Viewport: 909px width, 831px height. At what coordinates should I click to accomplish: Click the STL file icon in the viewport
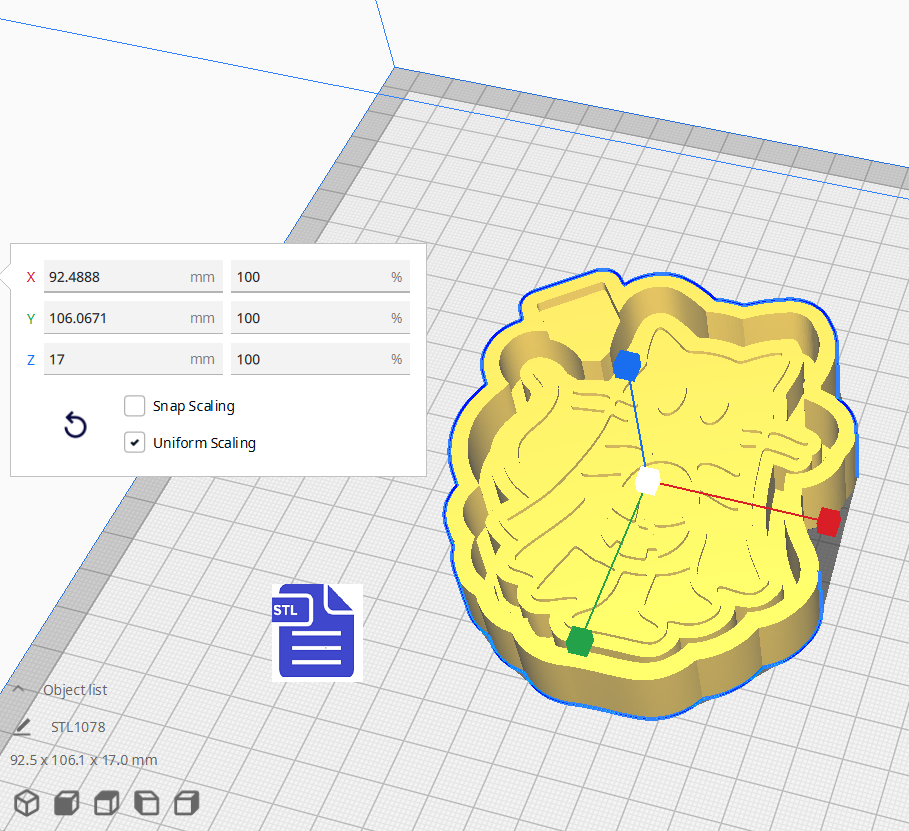[317, 632]
